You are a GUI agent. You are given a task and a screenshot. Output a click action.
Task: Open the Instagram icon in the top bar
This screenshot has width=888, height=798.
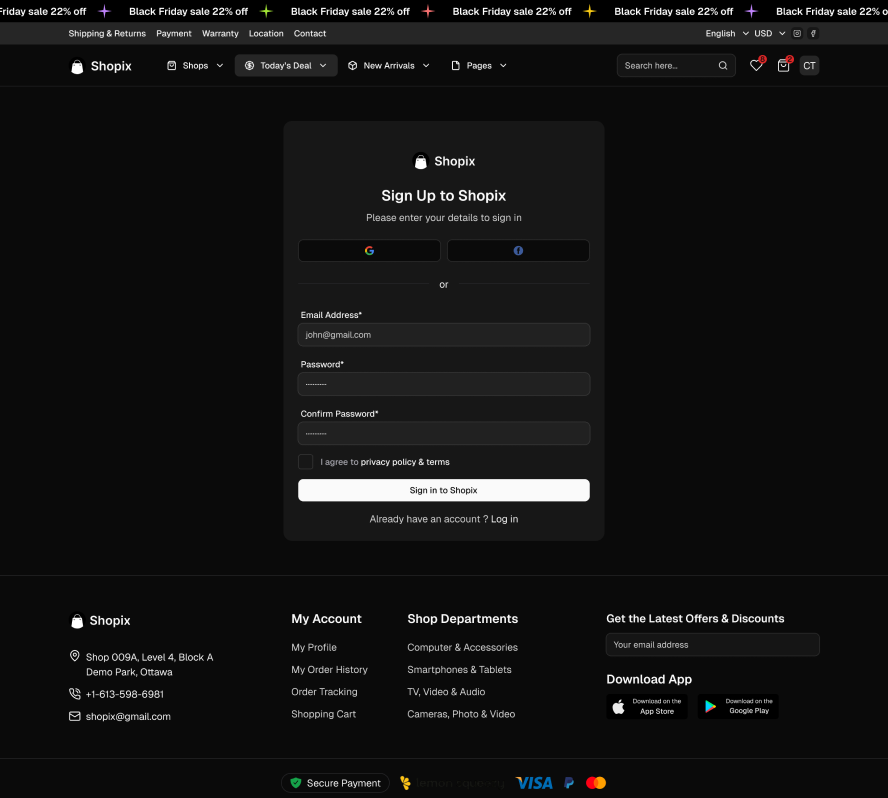click(x=797, y=33)
